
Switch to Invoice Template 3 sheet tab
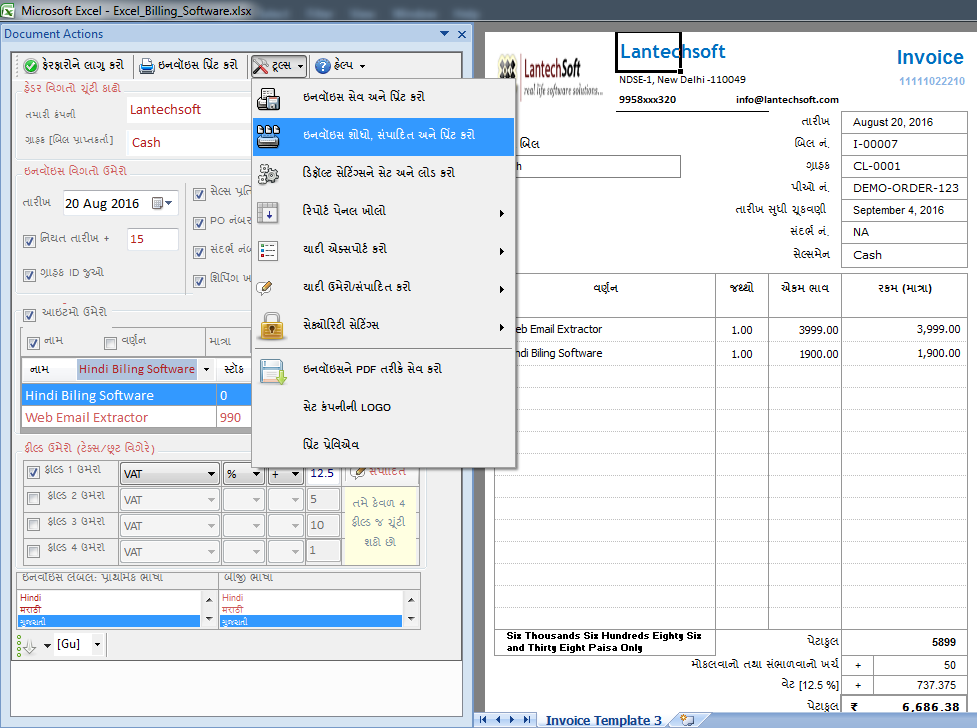pos(603,720)
